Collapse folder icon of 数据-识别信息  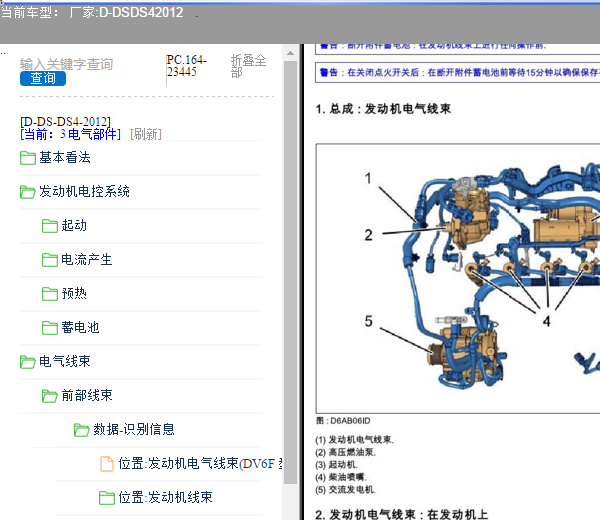click(x=82, y=430)
